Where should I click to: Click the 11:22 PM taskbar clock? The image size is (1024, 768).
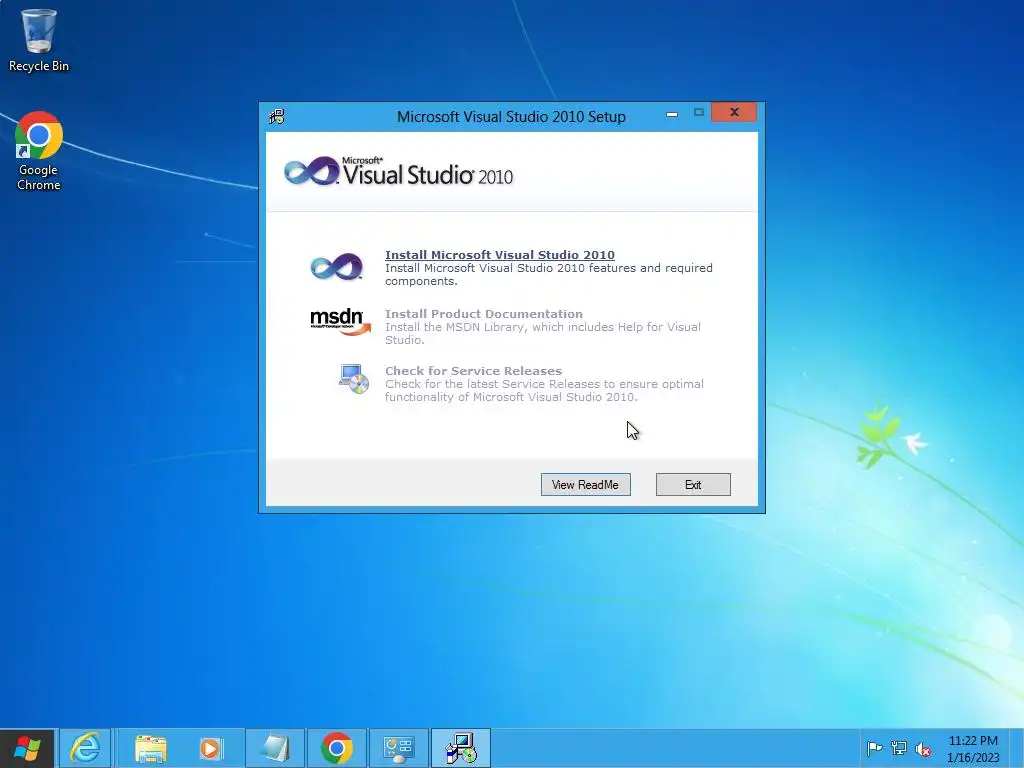973,748
